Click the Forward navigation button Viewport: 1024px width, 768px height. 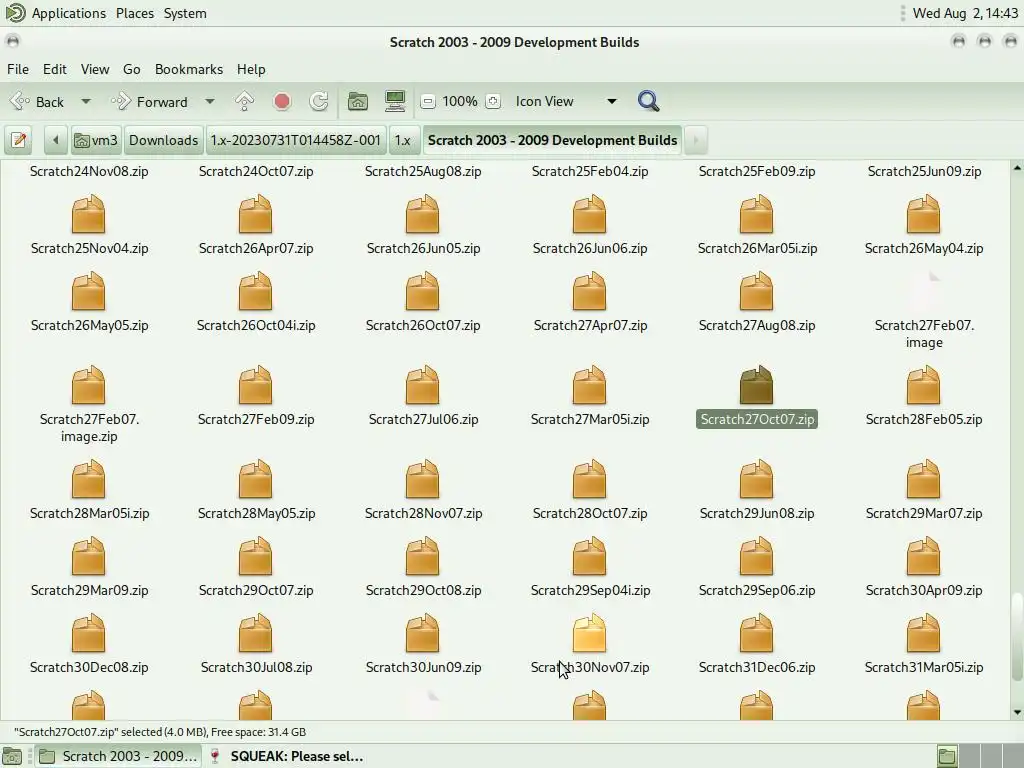point(150,101)
